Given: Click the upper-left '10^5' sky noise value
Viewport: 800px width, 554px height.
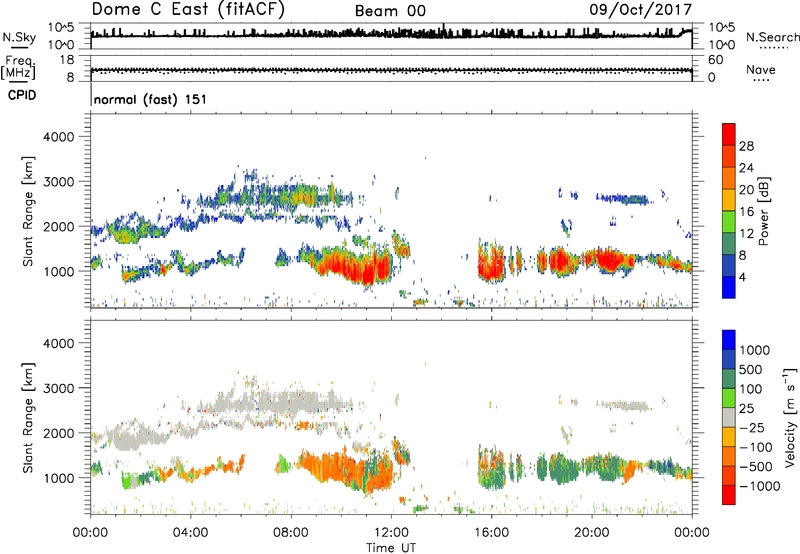Looking at the screenshot, I should (61, 28).
